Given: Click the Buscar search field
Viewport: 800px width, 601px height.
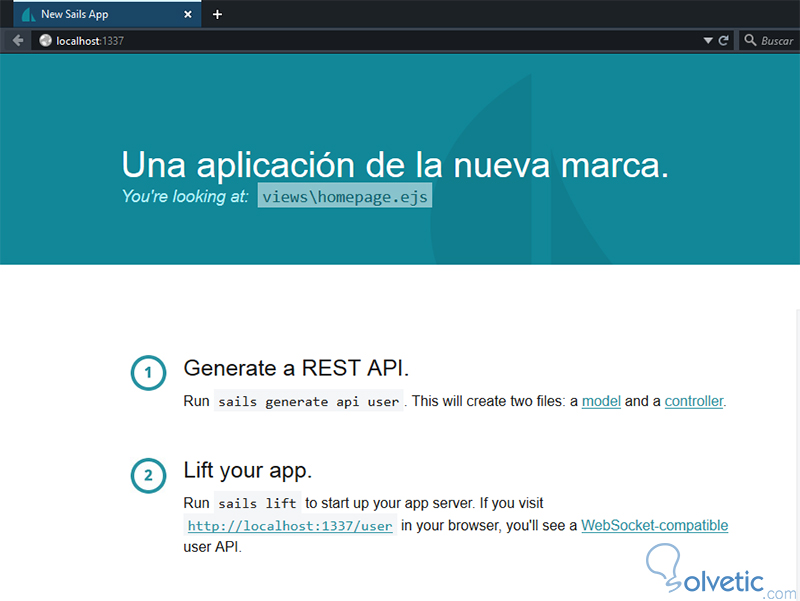Looking at the screenshot, I should point(769,41).
